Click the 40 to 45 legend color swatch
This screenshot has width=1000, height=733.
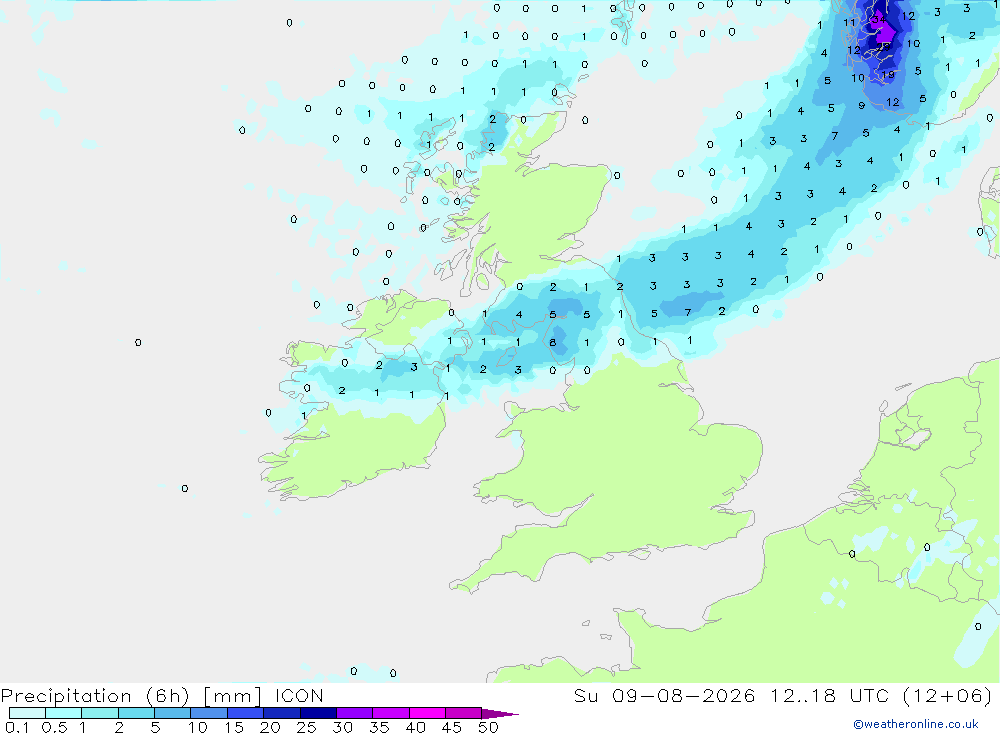pos(427,713)
